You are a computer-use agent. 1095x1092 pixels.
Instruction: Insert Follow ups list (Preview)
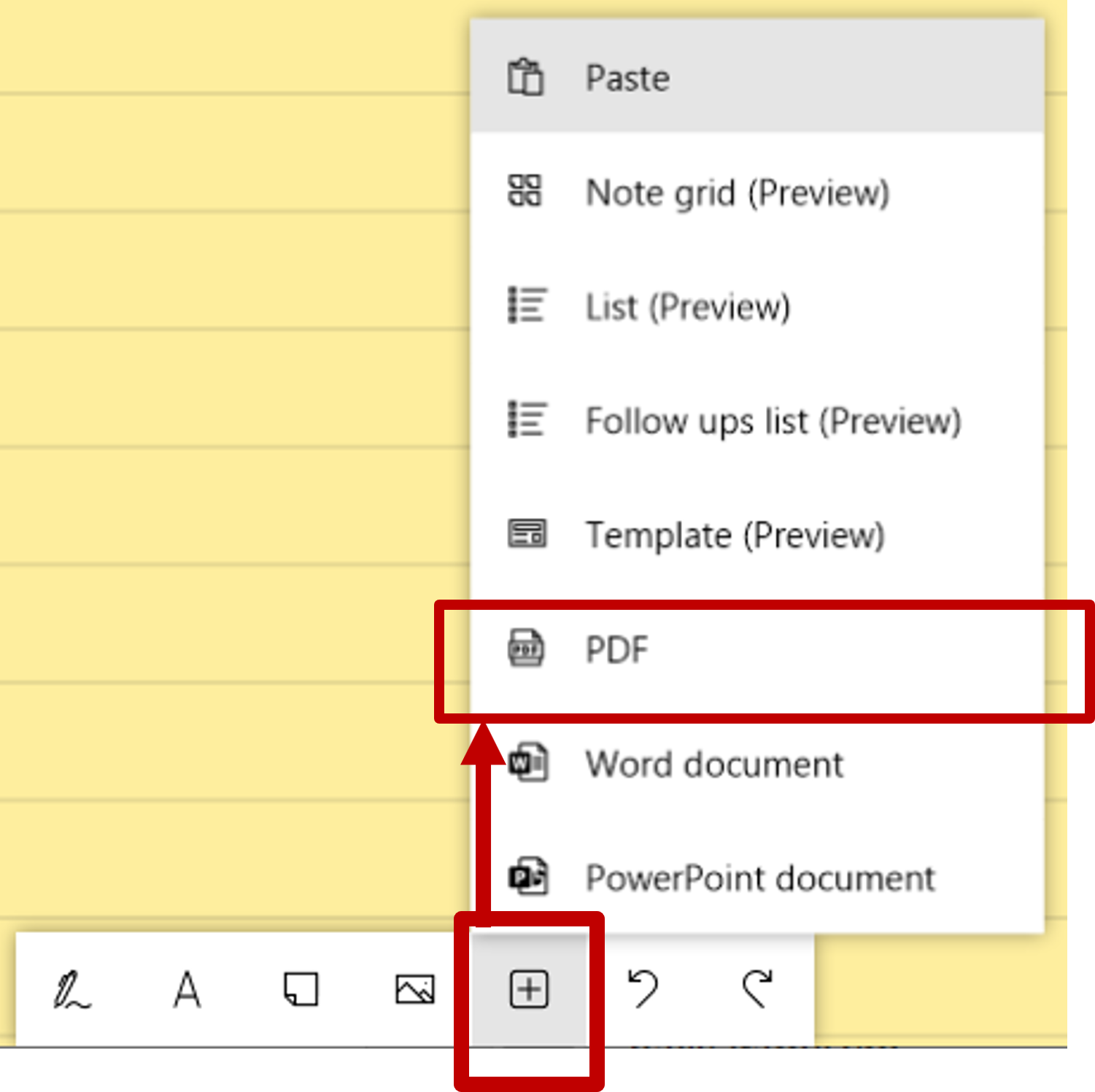[x=773, y=422]
